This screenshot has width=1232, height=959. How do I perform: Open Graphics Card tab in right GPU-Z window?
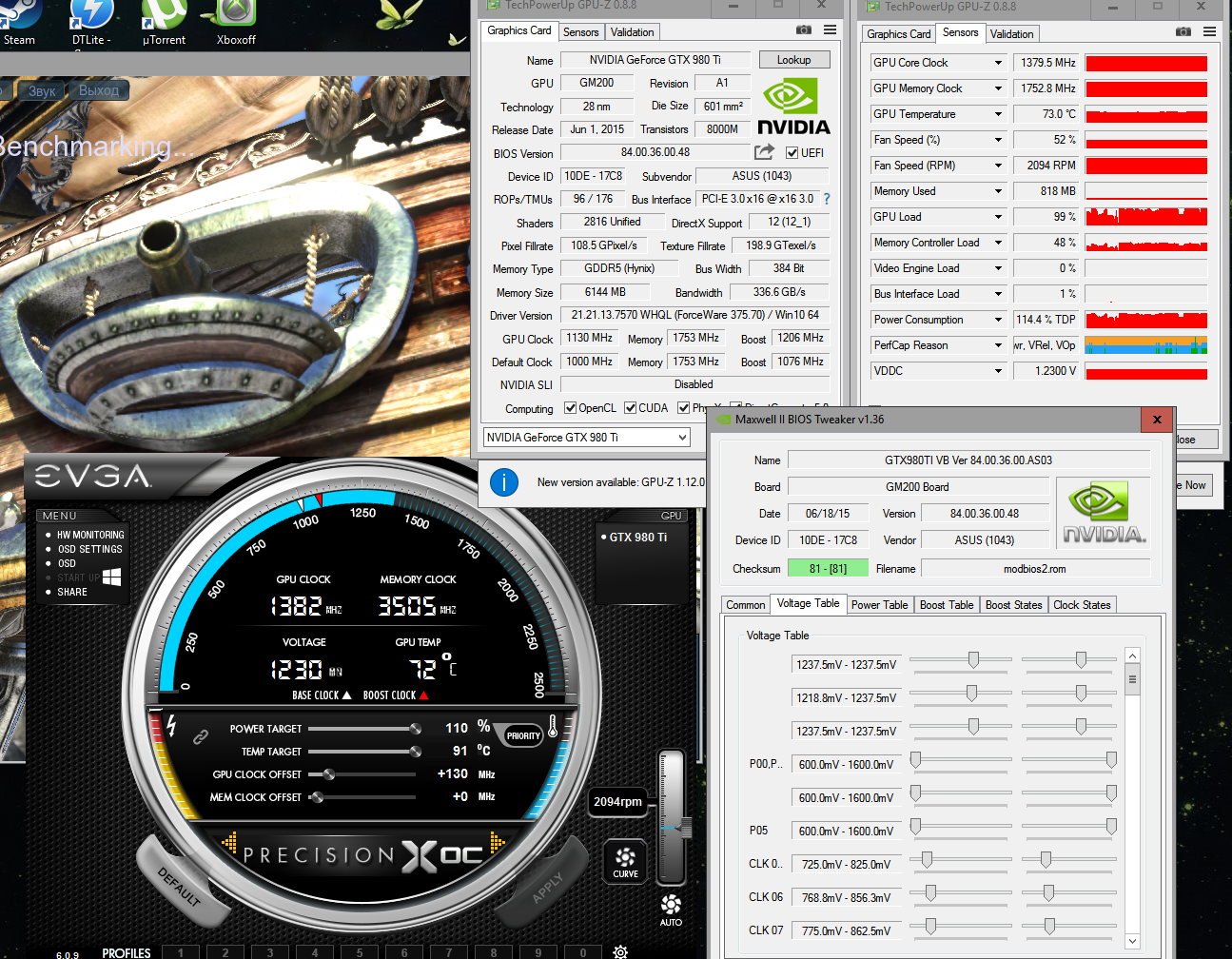click(899, 34)
